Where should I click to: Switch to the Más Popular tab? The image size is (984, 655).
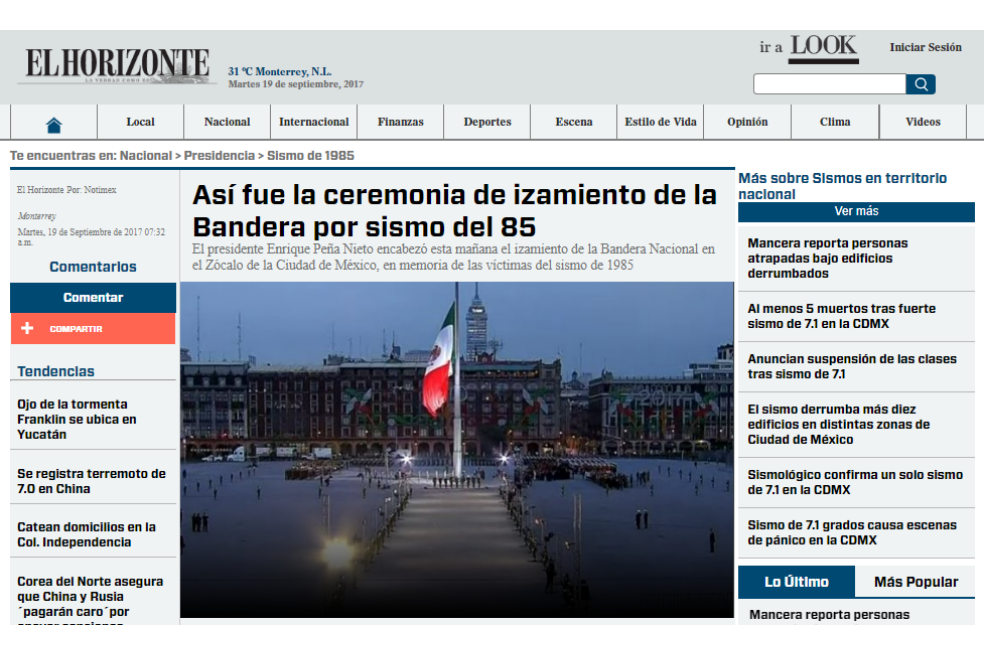click(x=916, y=582)
